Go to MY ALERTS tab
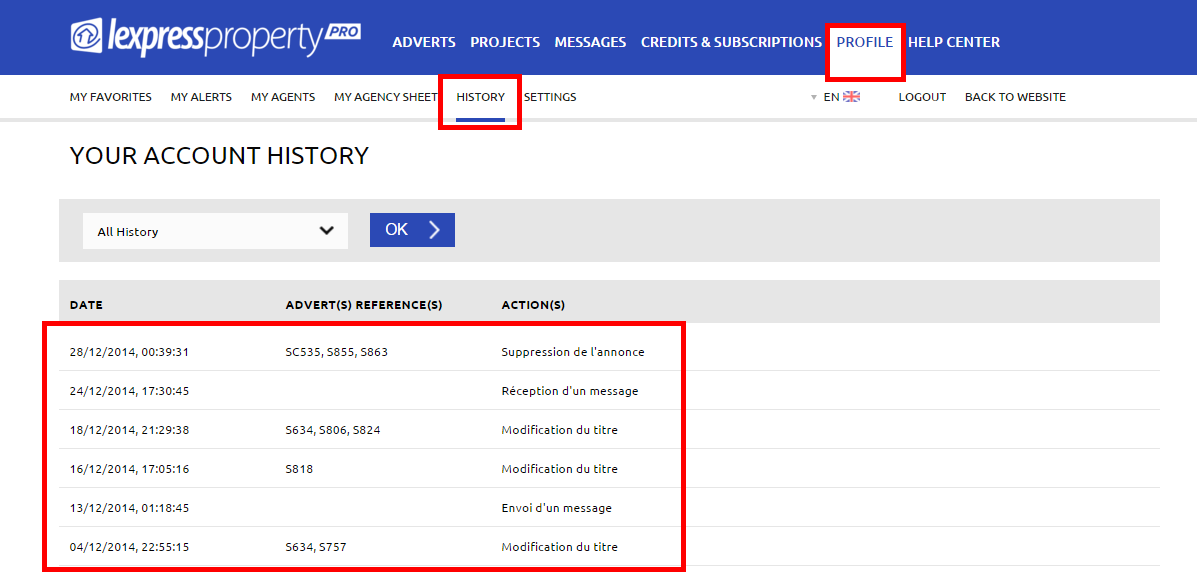The width and height of the screenshot is (1197, 572). coord(202,97)
